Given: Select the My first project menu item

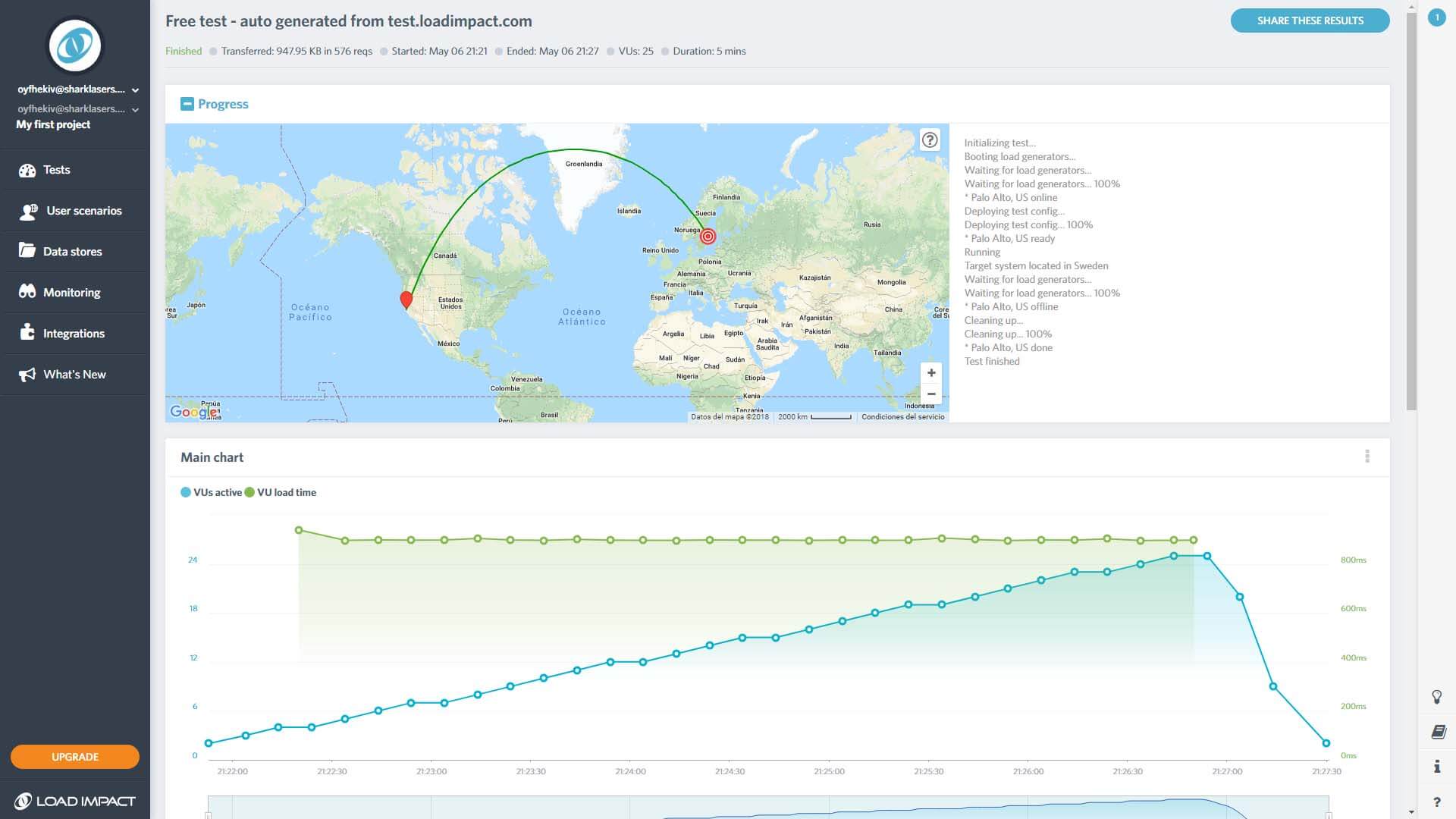Looking at the screenshot, I should 53,124.
